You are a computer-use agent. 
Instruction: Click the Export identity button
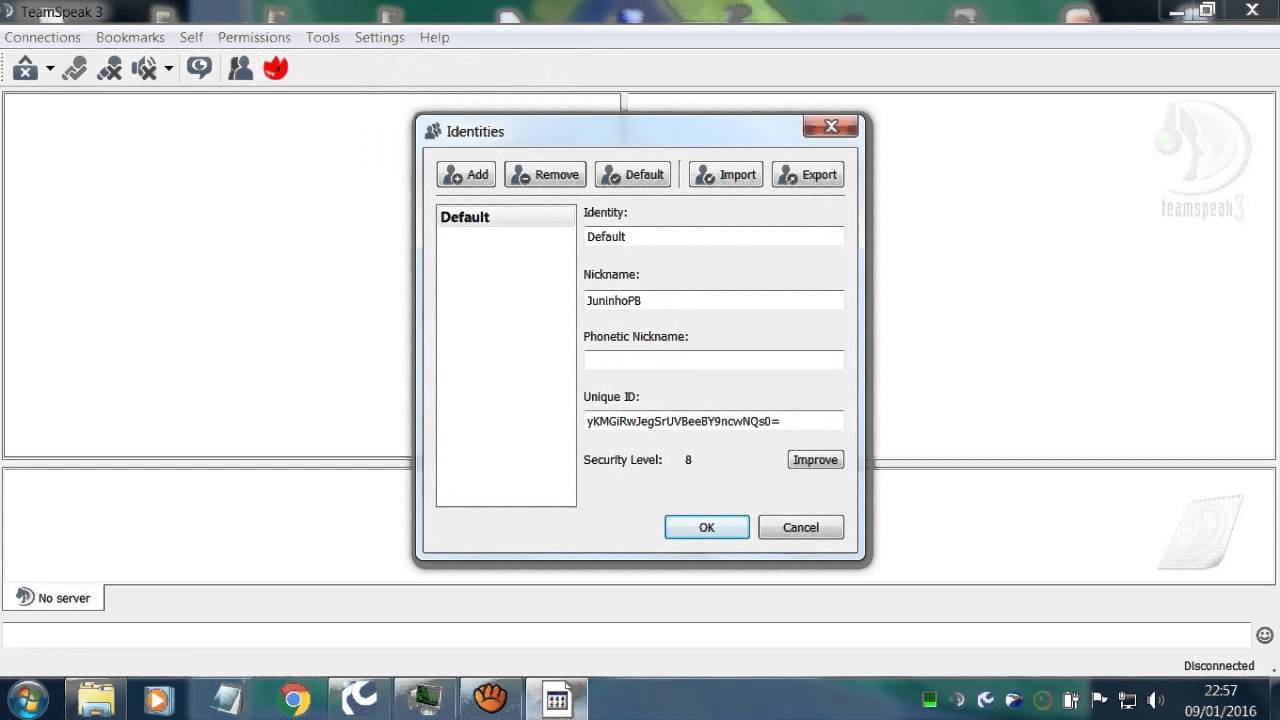click(x=808, y=175)
